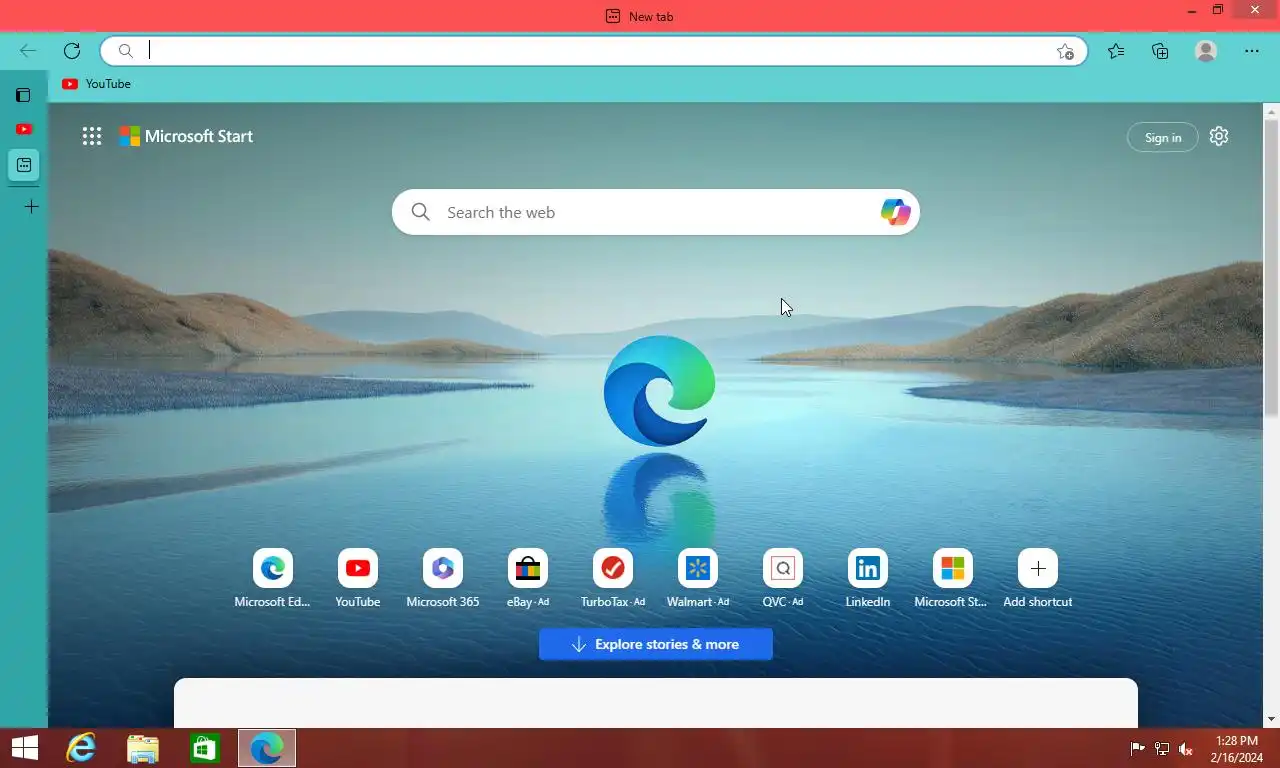Click the Search the web box

pos(655,212)
